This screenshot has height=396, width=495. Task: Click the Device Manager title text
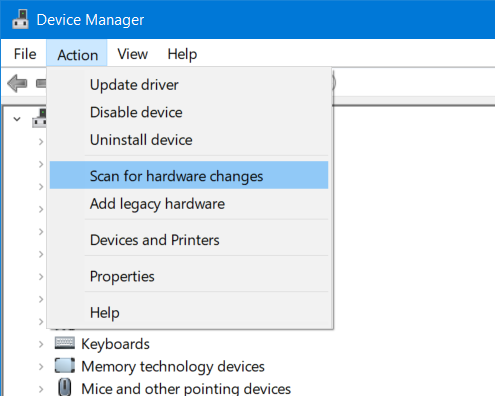[x=90, y=20]
